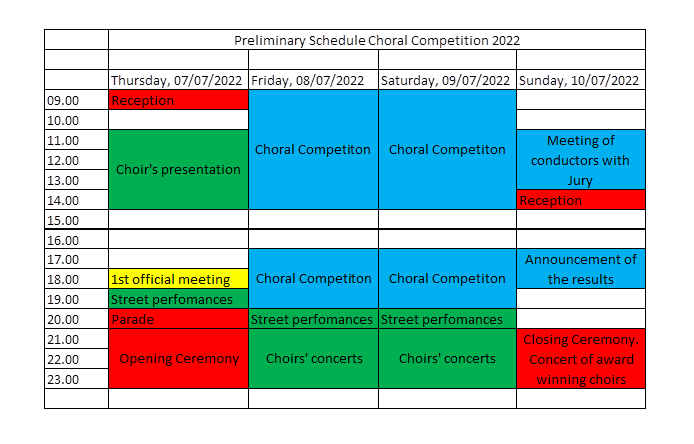Select Sunday's red Reception cell
This screenshot has width=694, height=444.
coord(581,200)
